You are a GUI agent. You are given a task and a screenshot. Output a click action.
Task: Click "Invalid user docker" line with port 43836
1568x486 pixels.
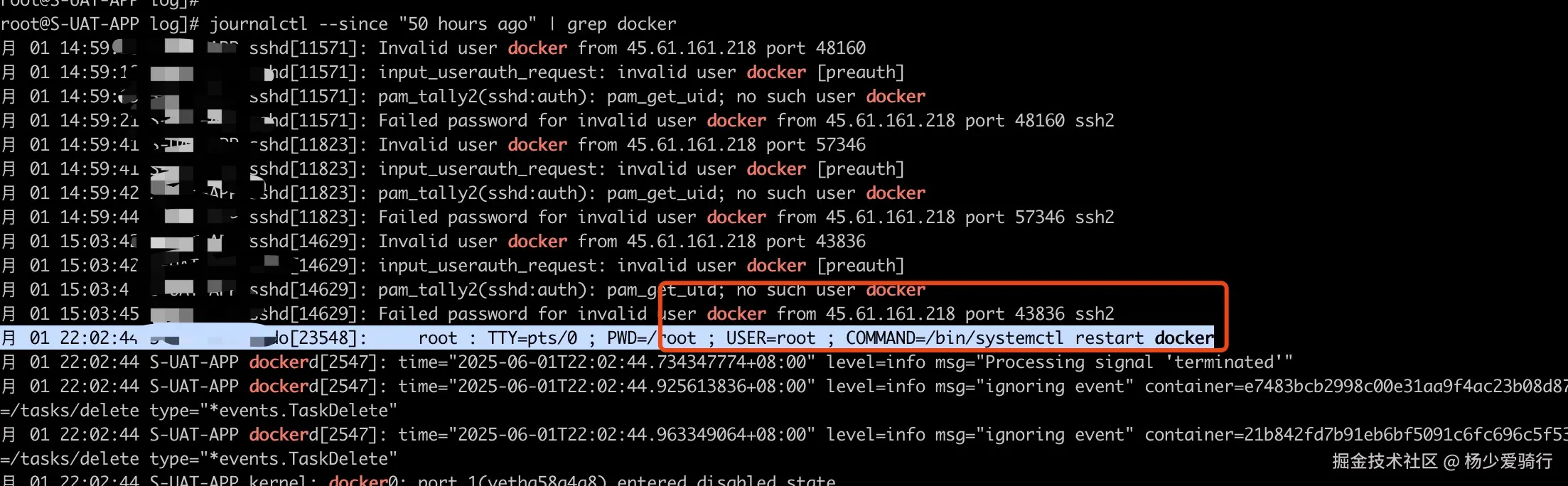[x=621, y=242]
